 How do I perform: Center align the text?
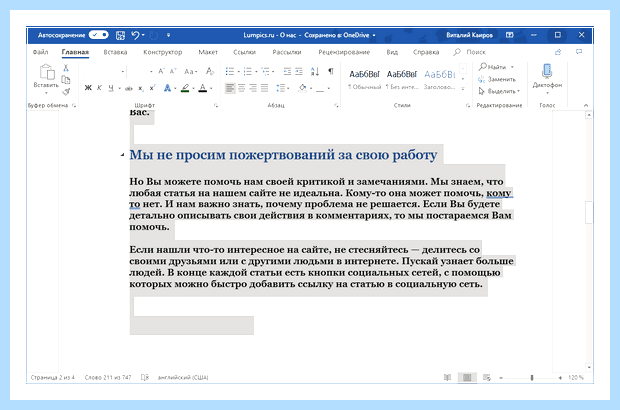(242, 88)
